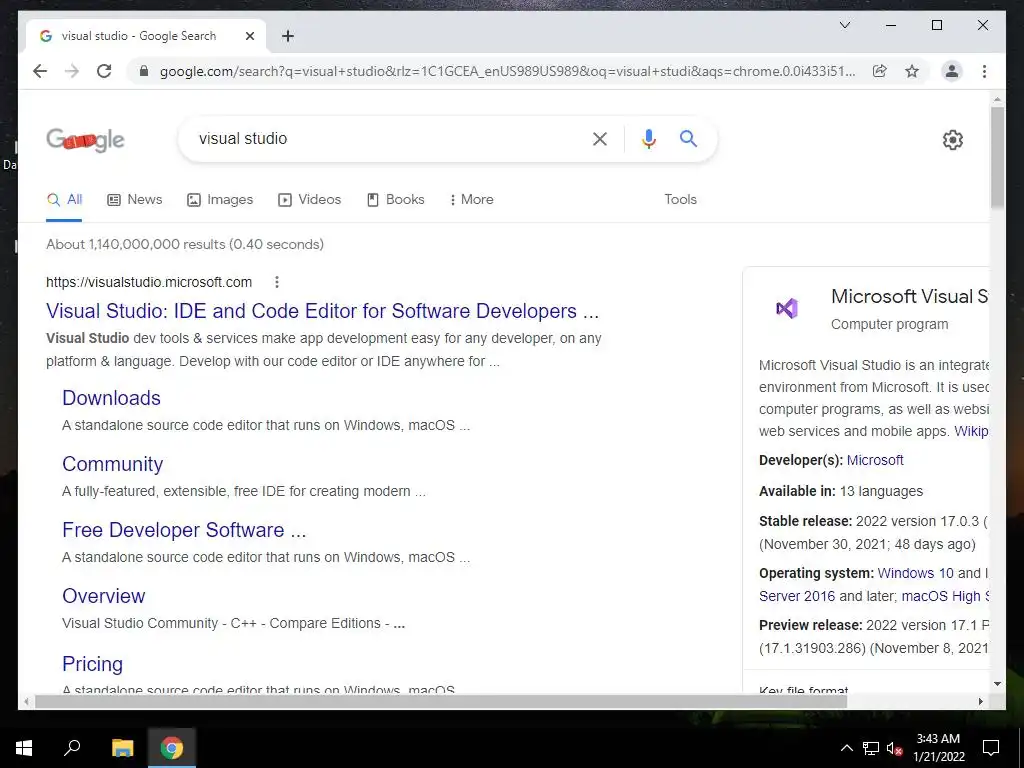Bookmark this page with the star icon
1024x768 pixels.
pos(912,71)
